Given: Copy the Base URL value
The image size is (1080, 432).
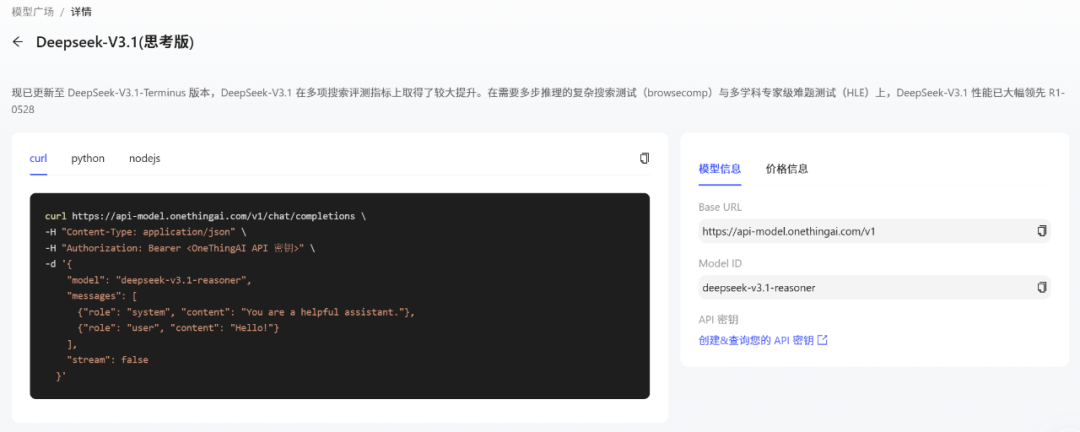Looking at the screenshot, I should point(1042,231).
